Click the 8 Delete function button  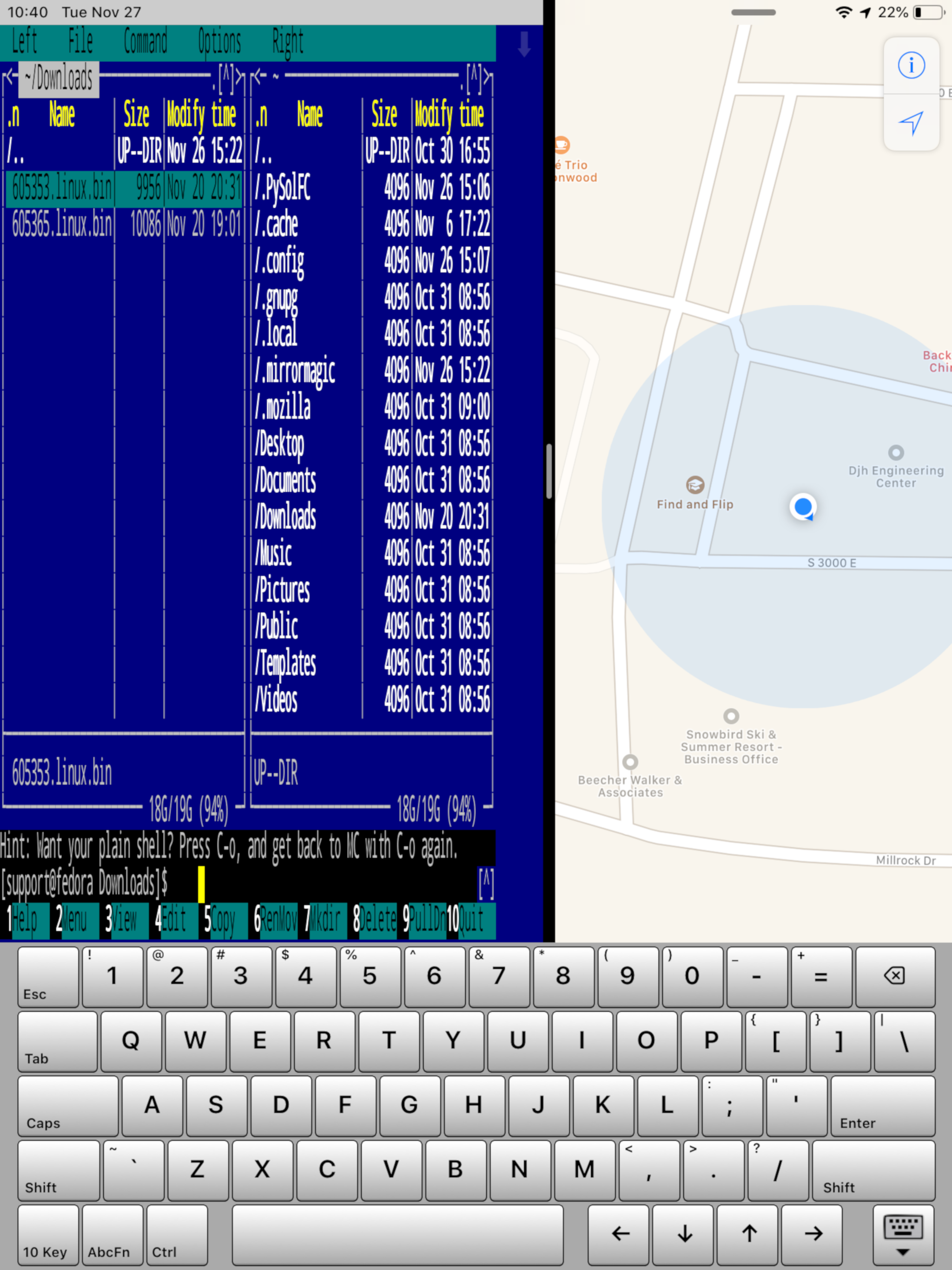pyautogui.click(x=374, y=921)
